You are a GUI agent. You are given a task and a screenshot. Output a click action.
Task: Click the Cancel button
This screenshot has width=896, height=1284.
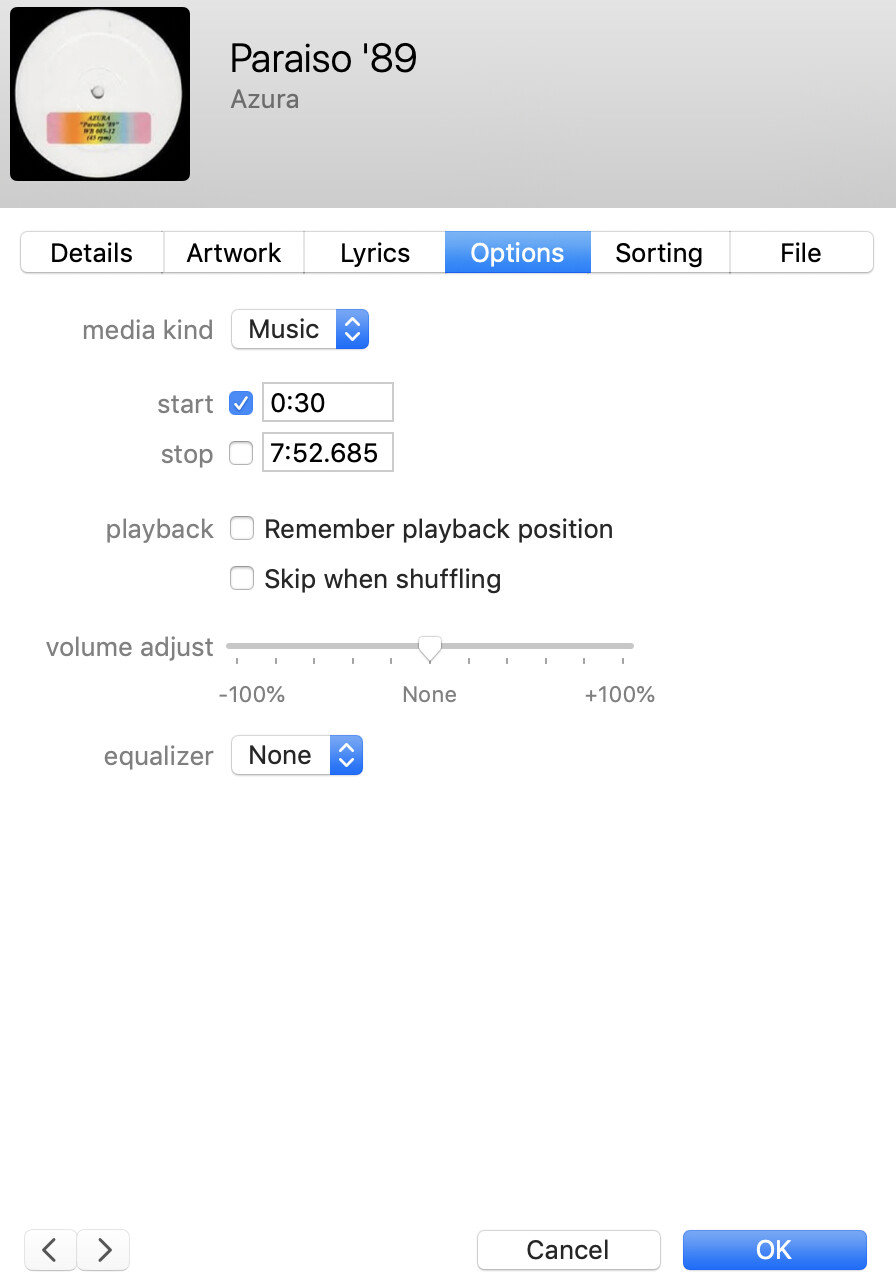(568, 1250)
